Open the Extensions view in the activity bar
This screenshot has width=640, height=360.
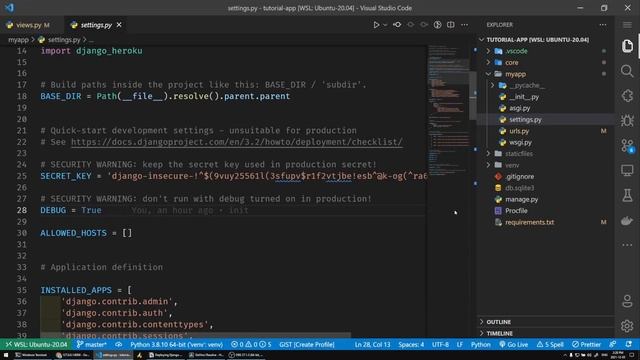[x=627, y=96]
